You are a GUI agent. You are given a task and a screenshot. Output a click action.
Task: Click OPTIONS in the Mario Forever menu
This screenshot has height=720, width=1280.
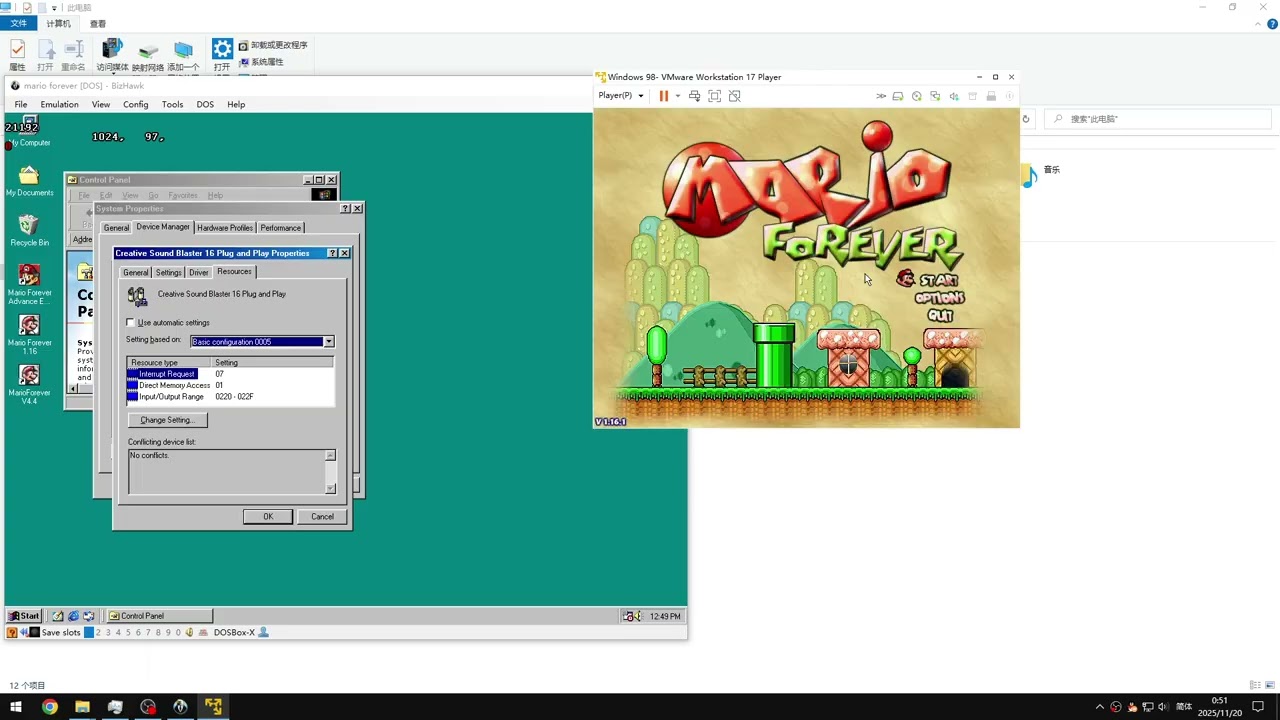tap(939, 298)
